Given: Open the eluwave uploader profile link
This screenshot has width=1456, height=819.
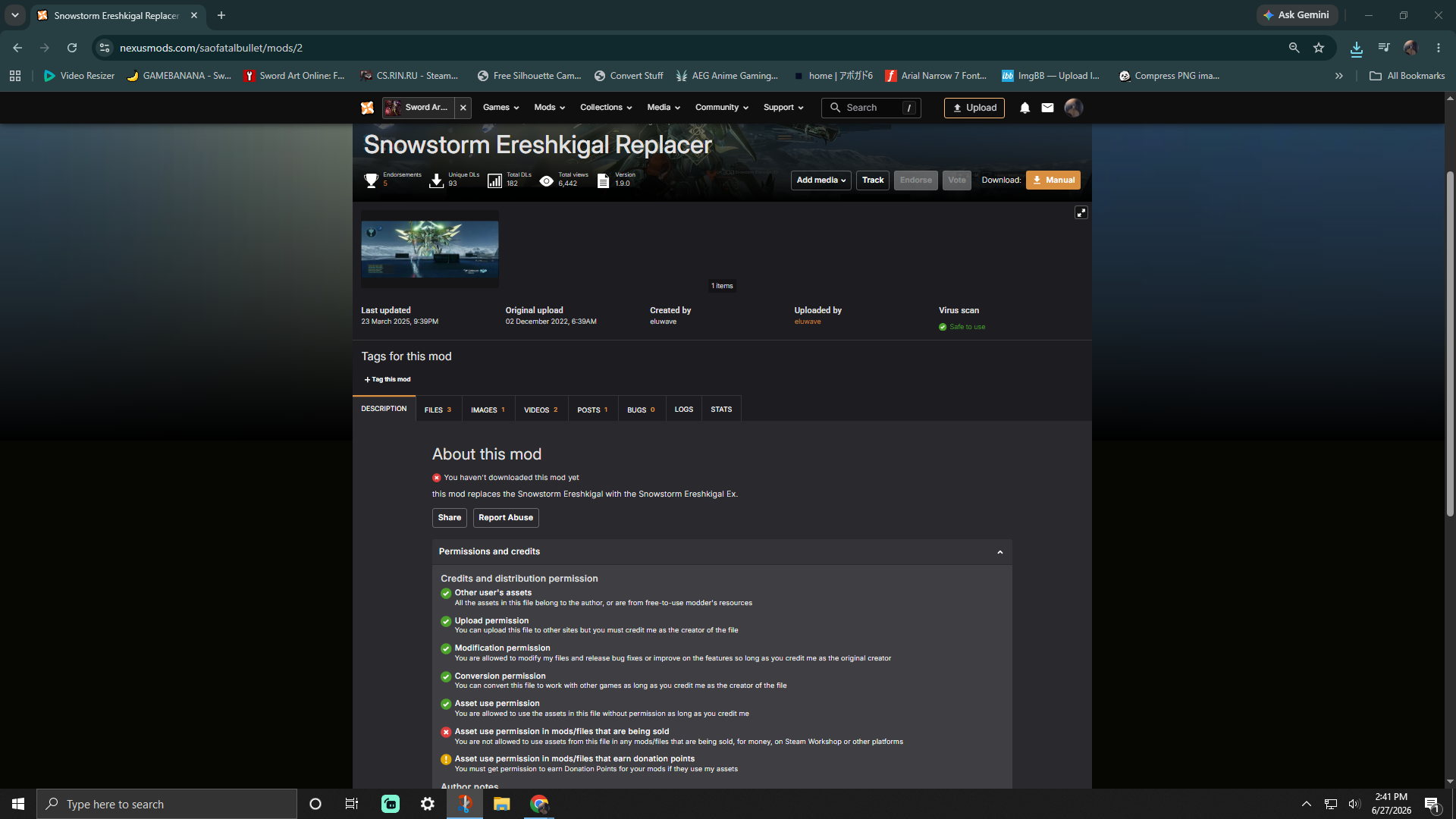Looking at the screenshot, I should 808,322.
